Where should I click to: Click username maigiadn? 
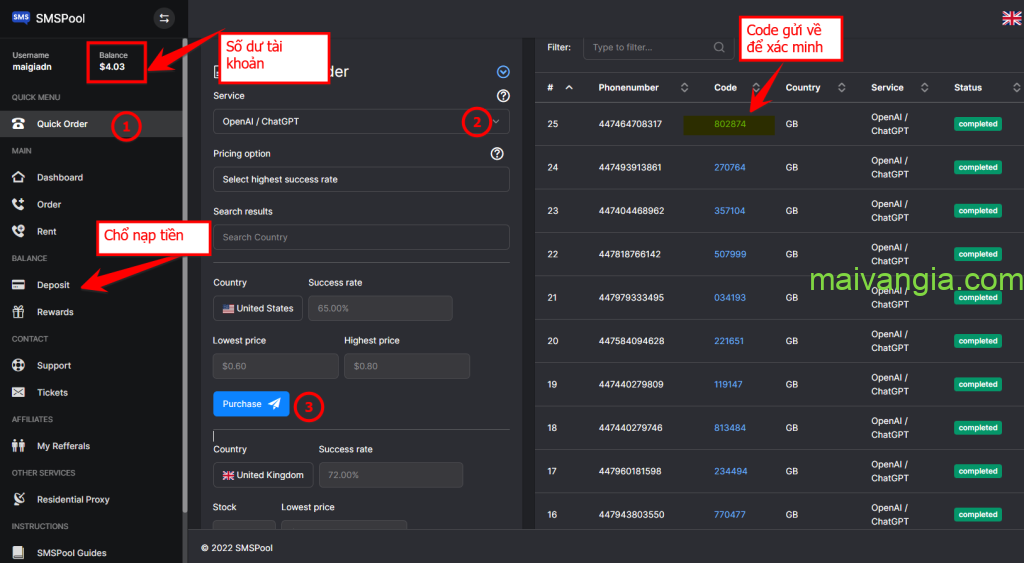(31, 67)
